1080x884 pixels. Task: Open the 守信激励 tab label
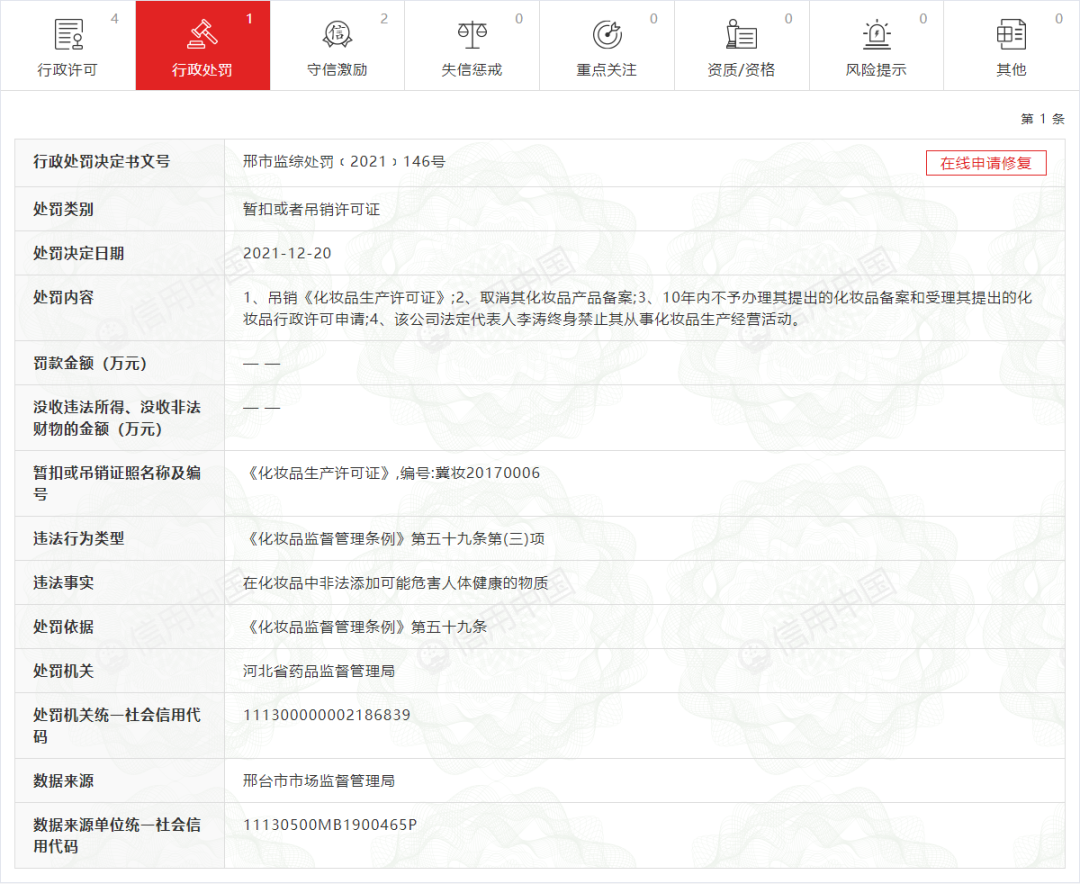(x=337, y=70)
